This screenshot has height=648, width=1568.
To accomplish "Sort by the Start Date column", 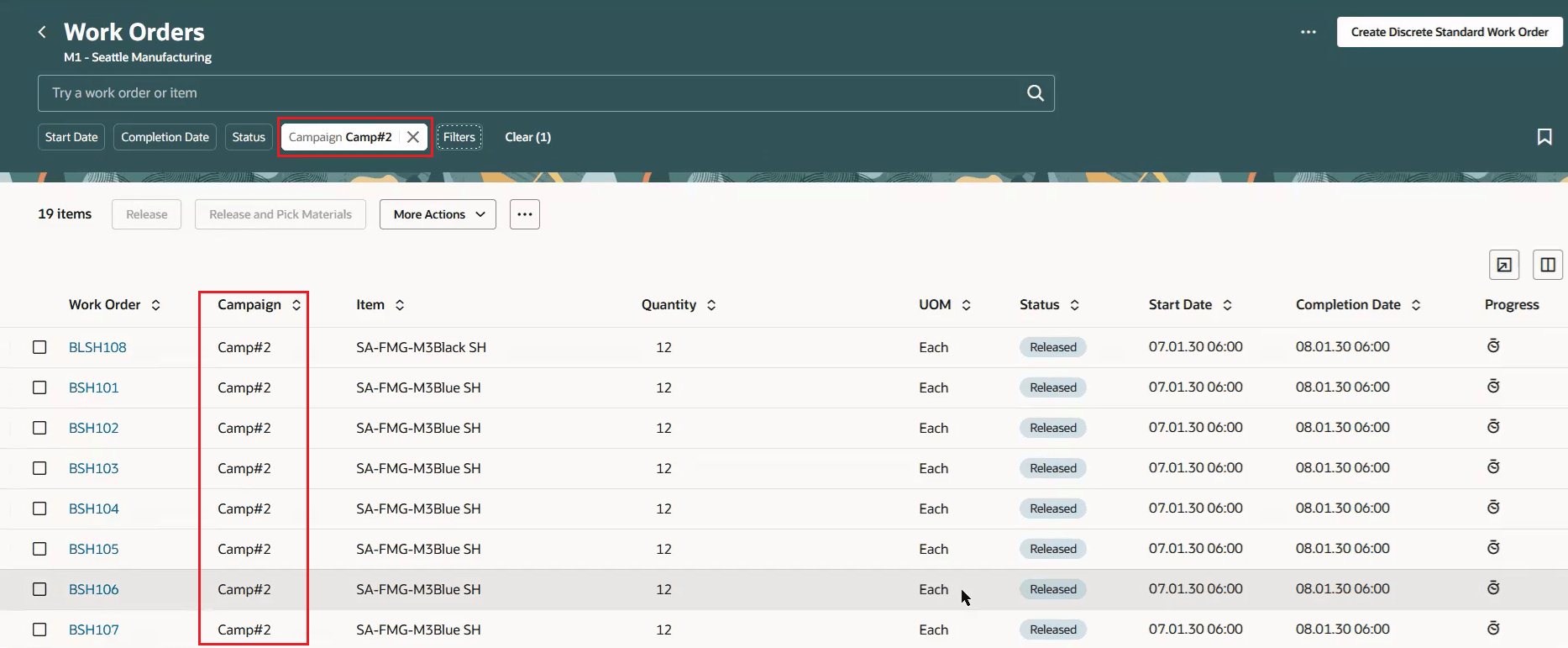I will coord(1227,305).
